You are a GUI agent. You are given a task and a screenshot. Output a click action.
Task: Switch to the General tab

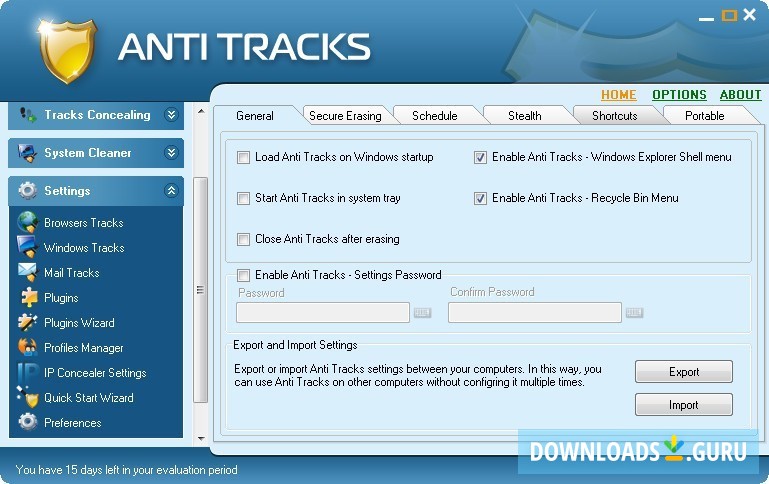(255, 116)
